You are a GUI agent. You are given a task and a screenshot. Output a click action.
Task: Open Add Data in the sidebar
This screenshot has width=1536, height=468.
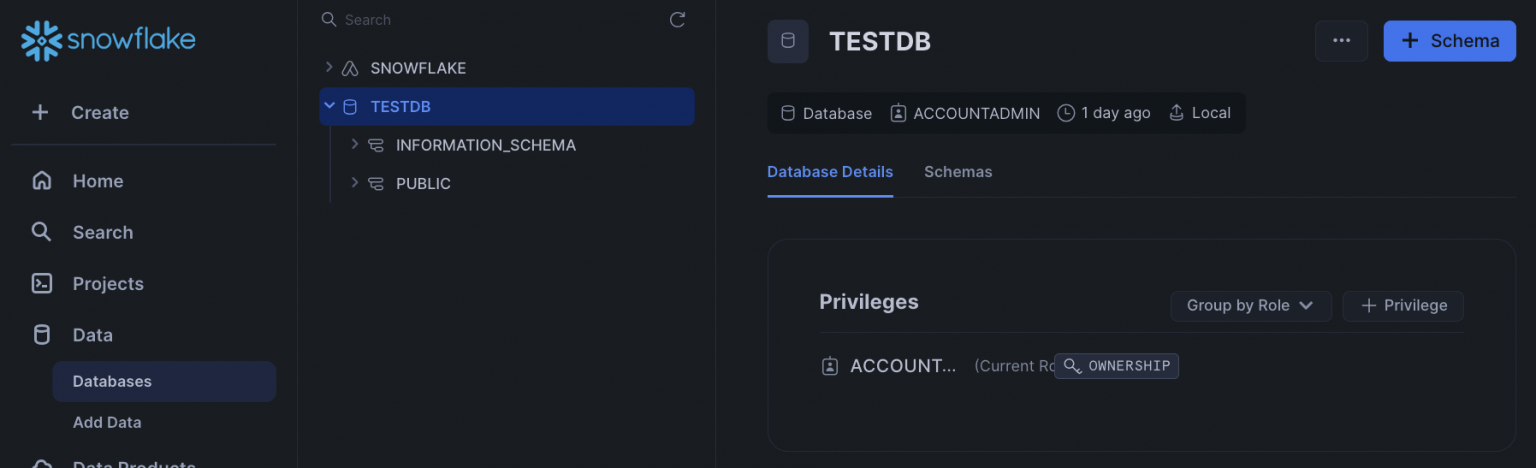pos(107,422)
